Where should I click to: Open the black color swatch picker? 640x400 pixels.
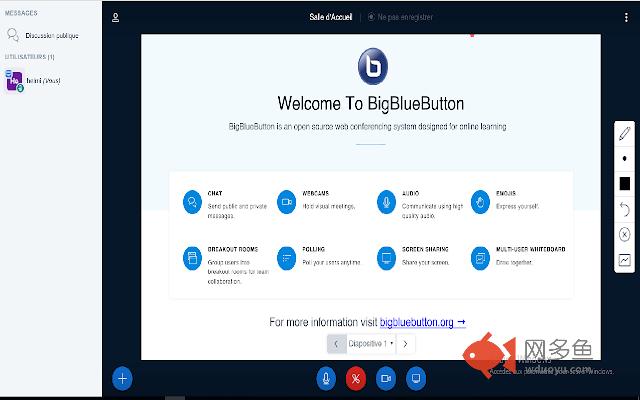pos(624,184)
